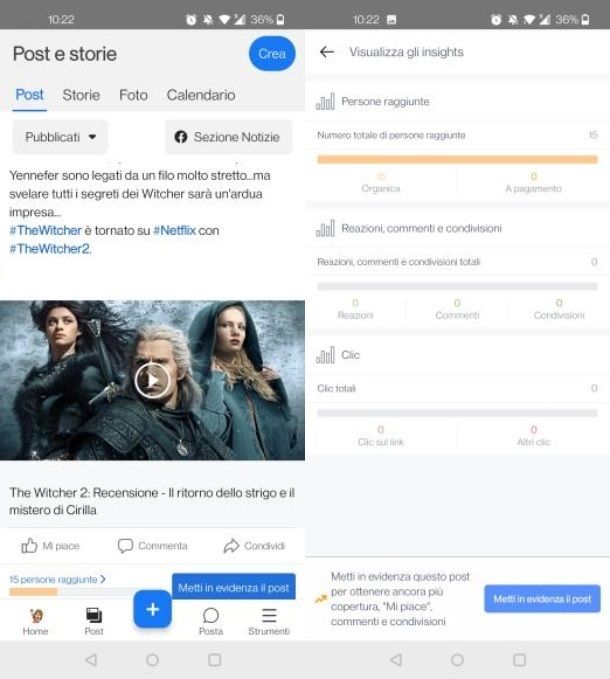
Task: Expand 15 persone raggiunte details
Action: point(57,579)
